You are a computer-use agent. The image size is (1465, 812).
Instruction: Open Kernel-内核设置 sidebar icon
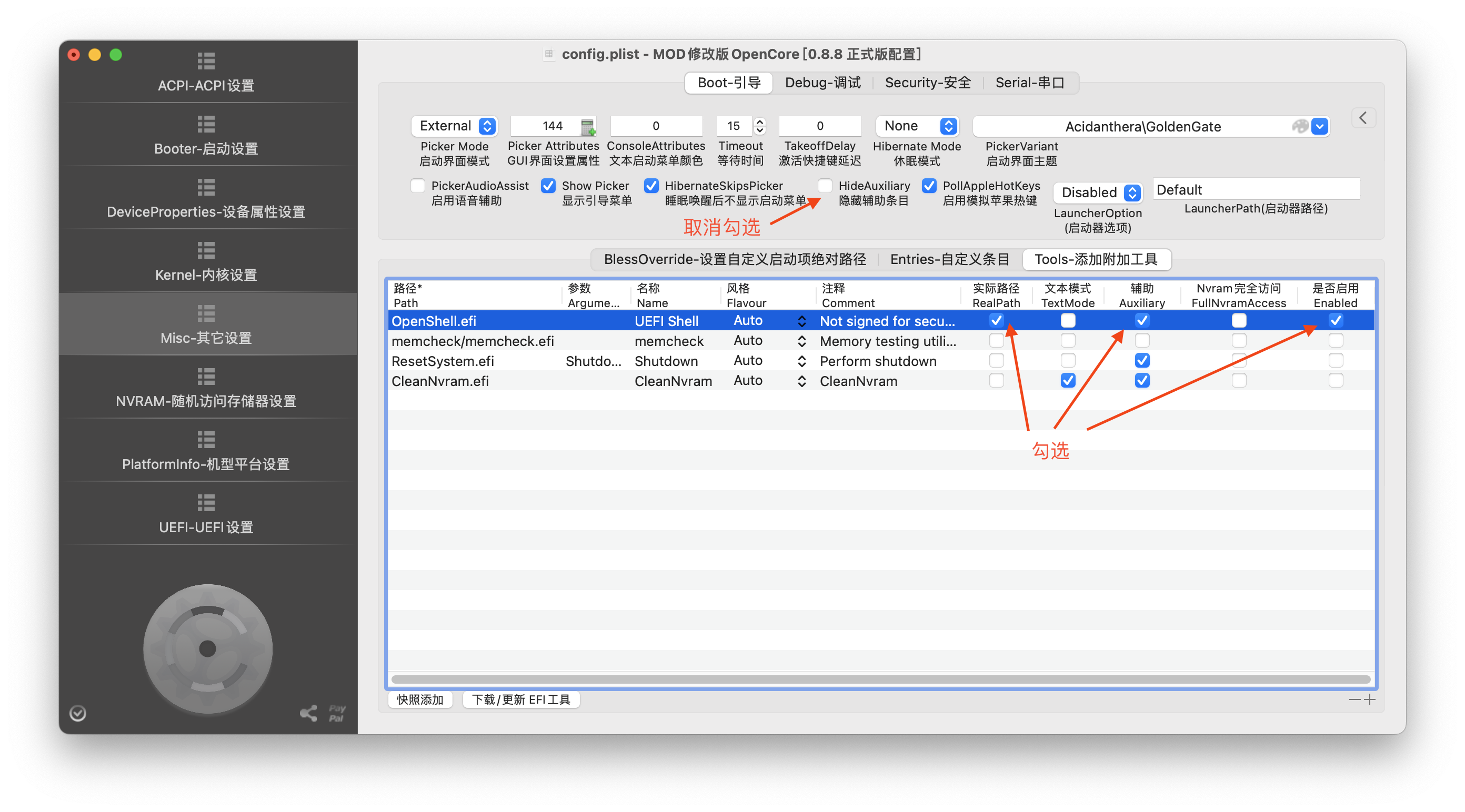pyautogui.click(x=206, y=250)
